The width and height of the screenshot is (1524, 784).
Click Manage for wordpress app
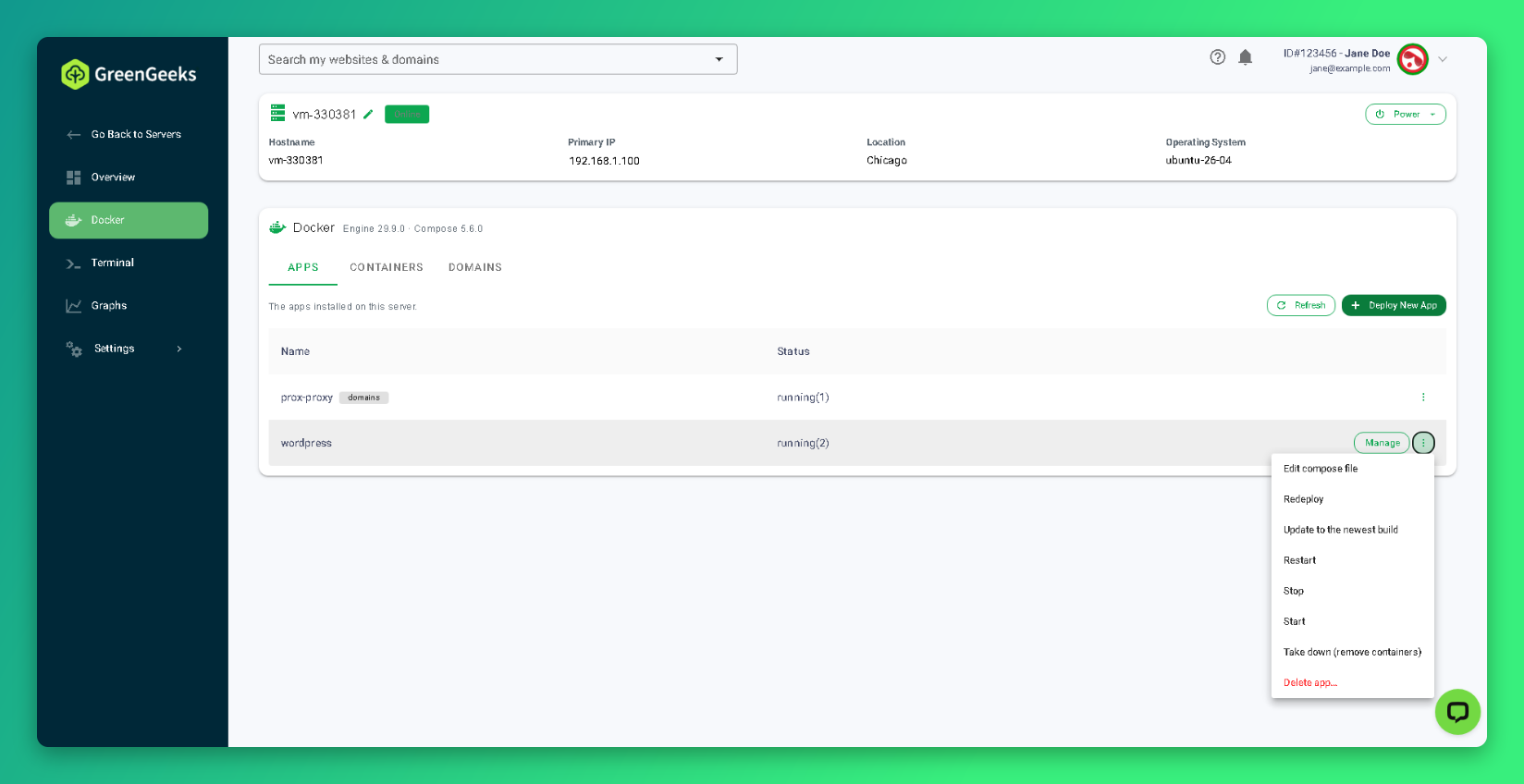[1382, 443]
